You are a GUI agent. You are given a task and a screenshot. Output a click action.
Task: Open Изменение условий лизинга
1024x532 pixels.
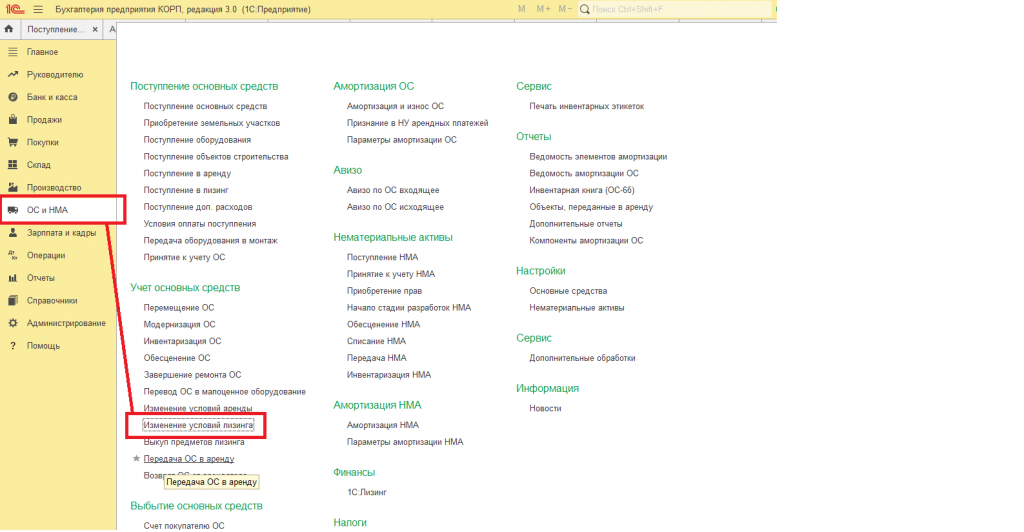click(198, 425)
